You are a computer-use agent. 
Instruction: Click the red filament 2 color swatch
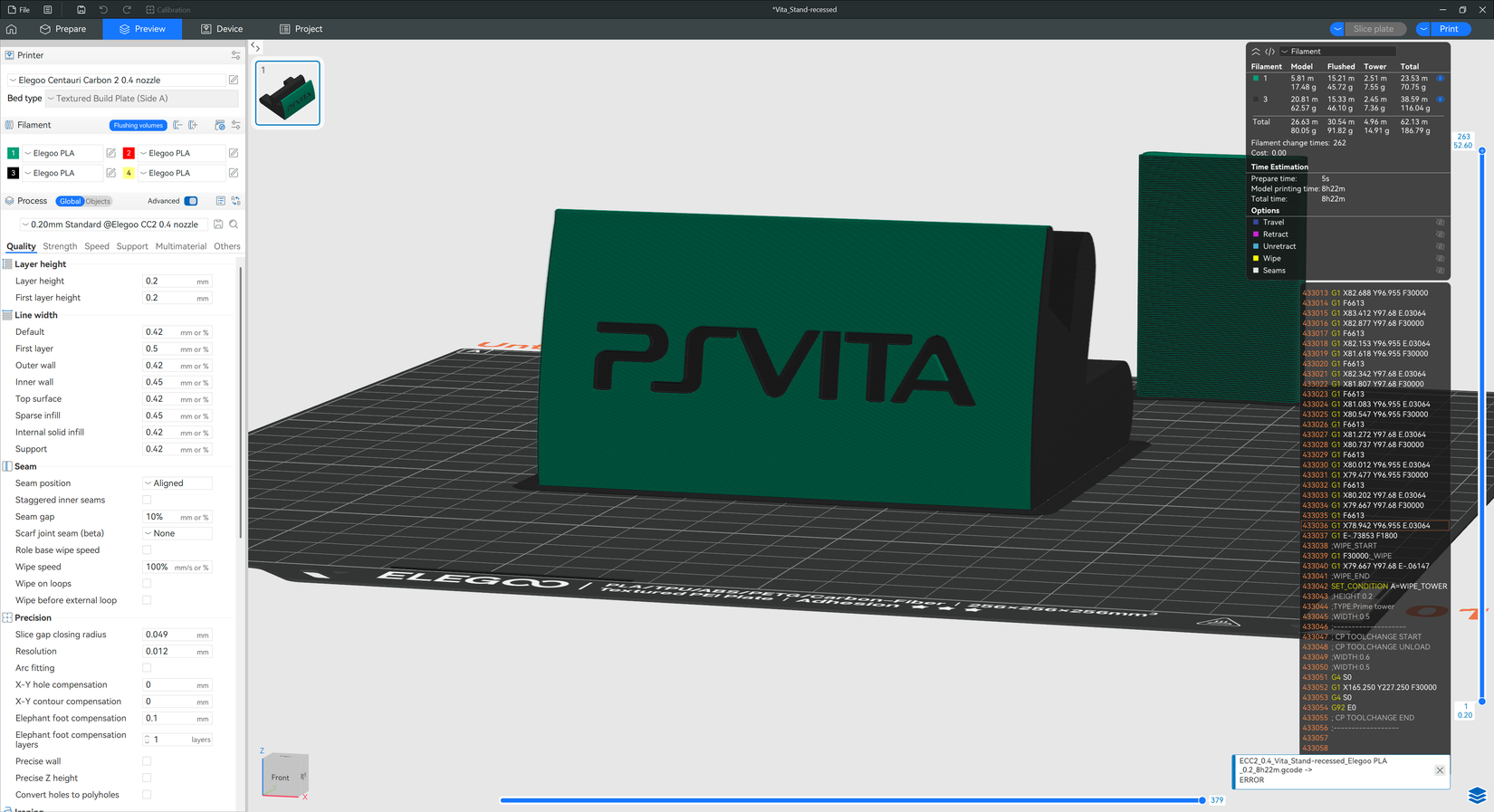coord(129,153)
